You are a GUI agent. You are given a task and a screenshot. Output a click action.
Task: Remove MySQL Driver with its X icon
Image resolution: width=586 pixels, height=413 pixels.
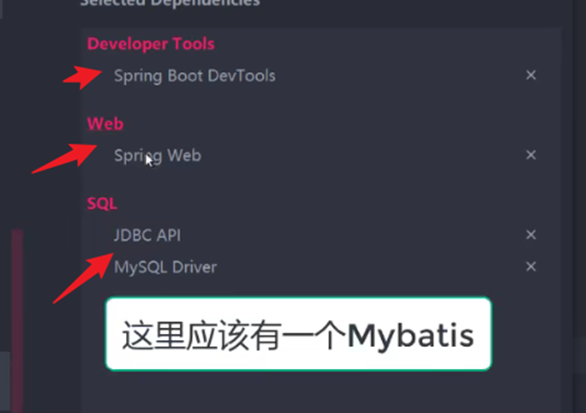(531, 266)
